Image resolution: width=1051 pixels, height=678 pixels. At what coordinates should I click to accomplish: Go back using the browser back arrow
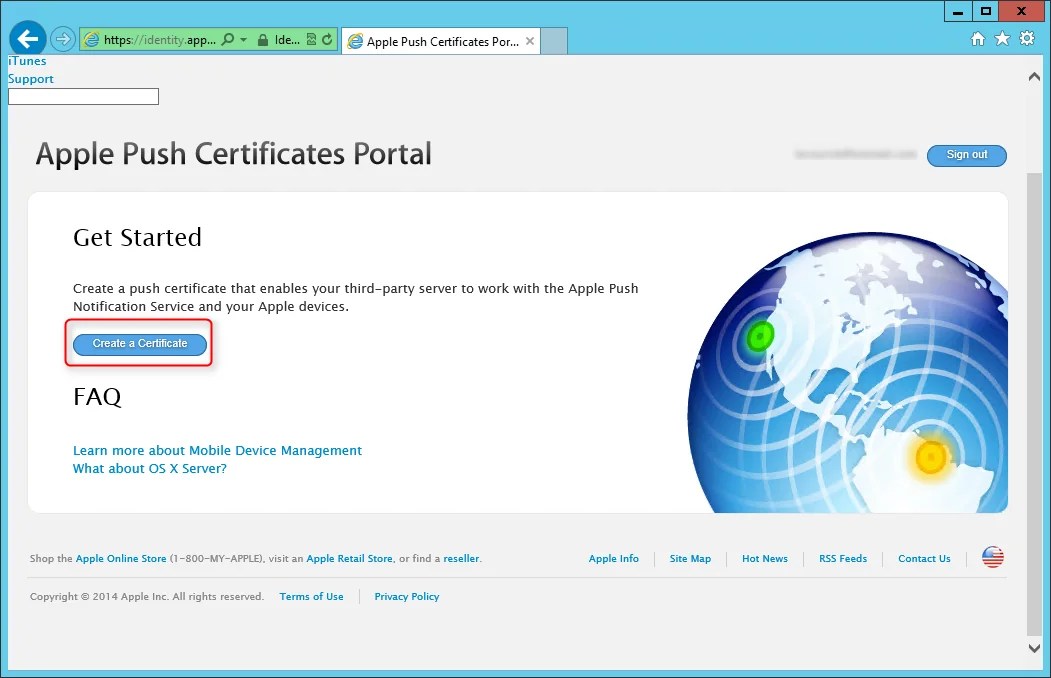[27, 39]
